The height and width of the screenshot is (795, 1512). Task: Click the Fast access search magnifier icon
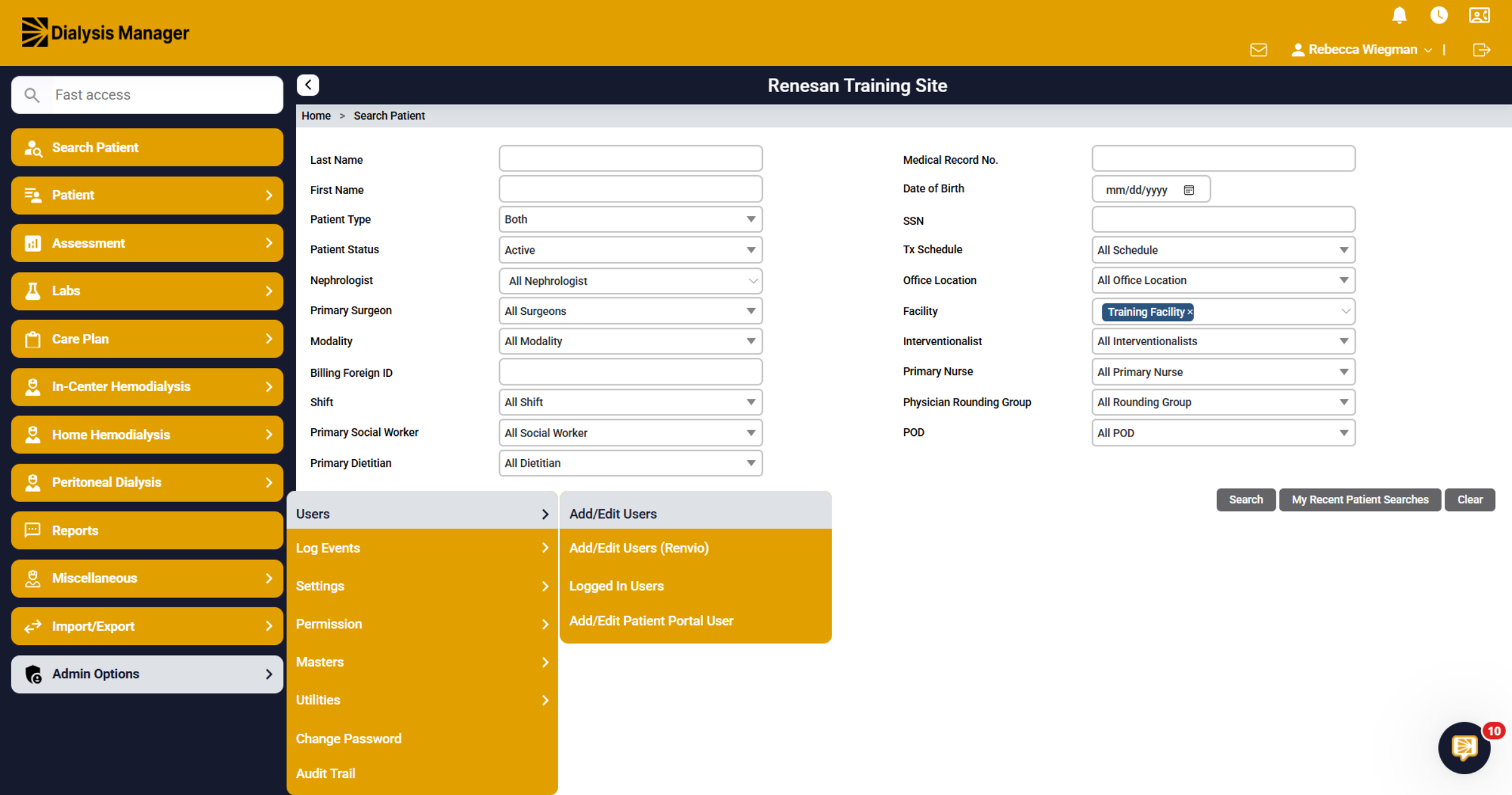(x=31, y=95)
